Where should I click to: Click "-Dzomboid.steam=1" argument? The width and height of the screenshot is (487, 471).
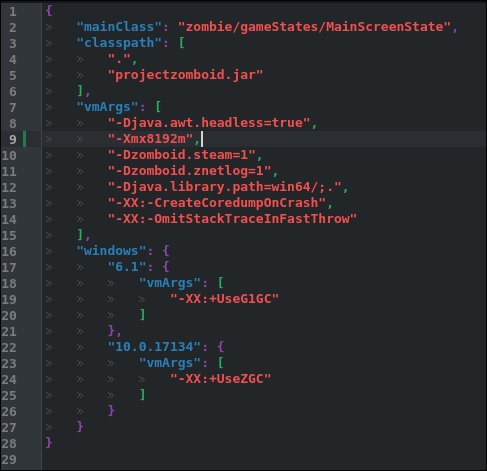182,155
